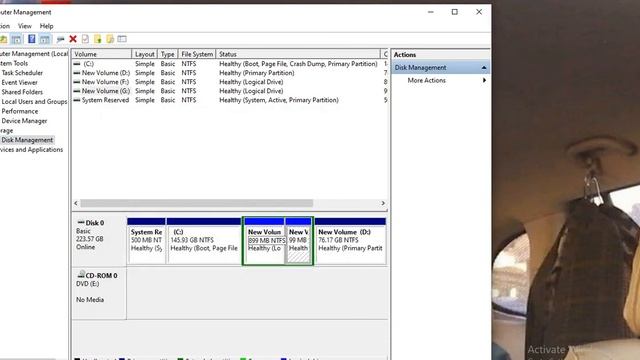This screenshot has height=360, width=640.
Task: Select Local Users and Groups tree item
Action: 34,102
